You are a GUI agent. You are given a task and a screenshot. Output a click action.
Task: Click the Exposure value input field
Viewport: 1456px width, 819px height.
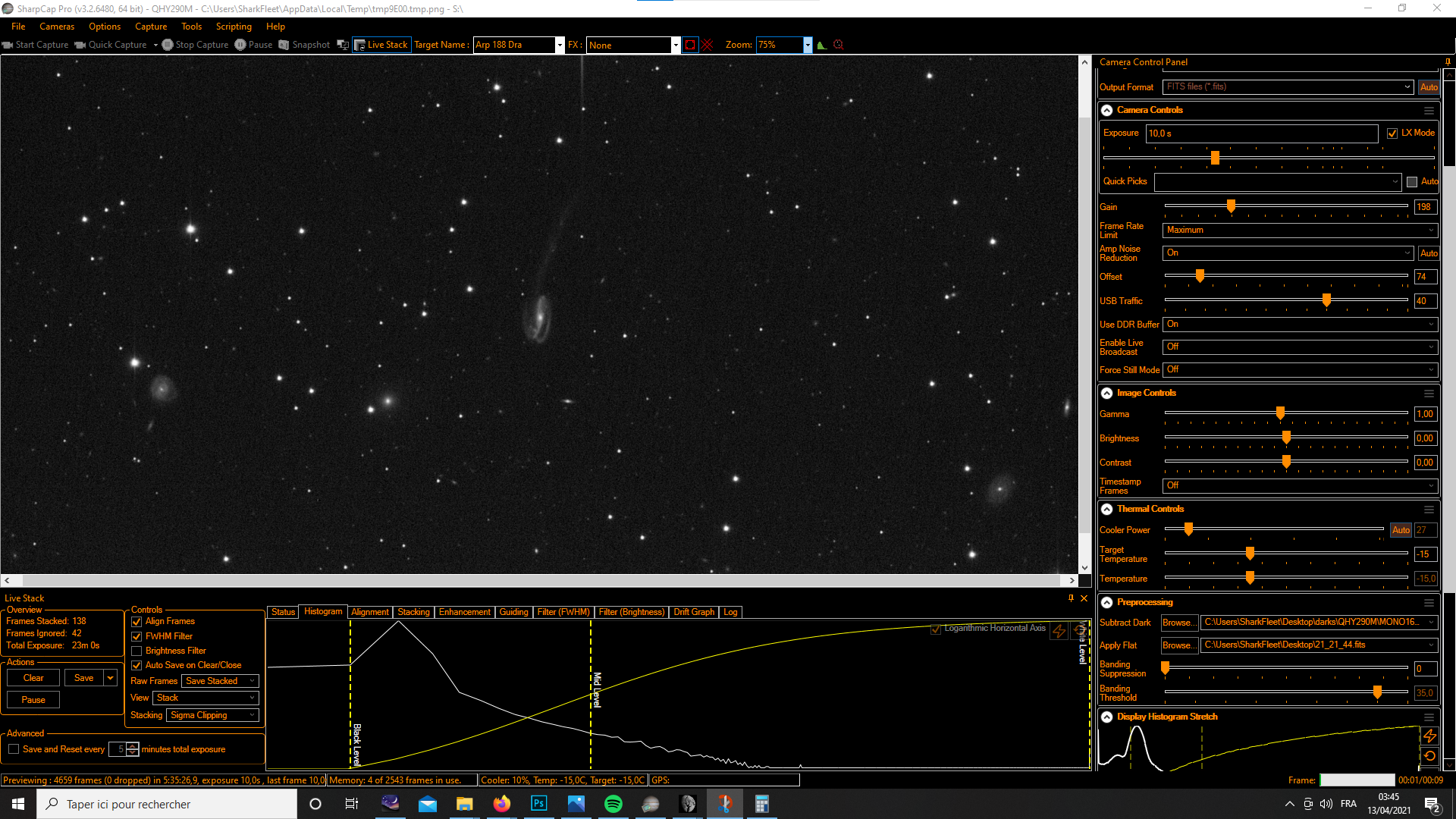point(1260,133)
